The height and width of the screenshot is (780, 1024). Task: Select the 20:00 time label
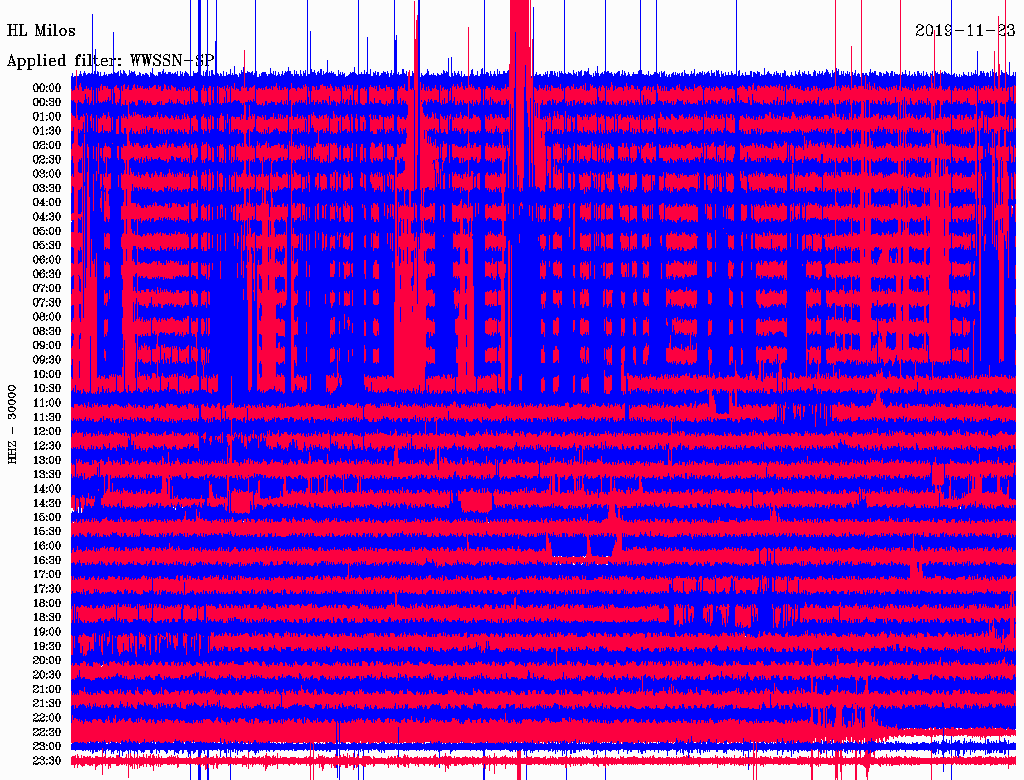coord(47,660)
